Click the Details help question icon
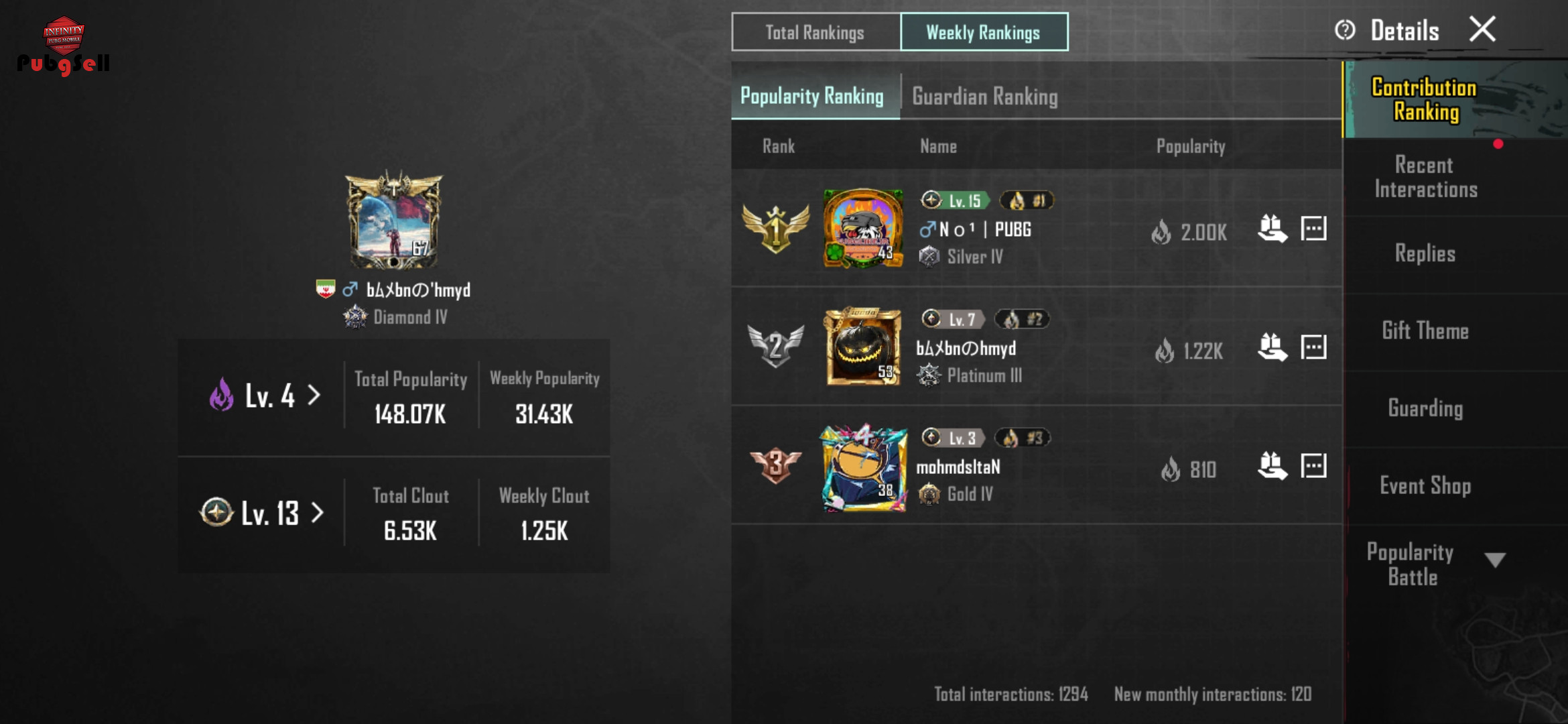The width and height of the screenshot is (1568, 724). click(1345, 30)
